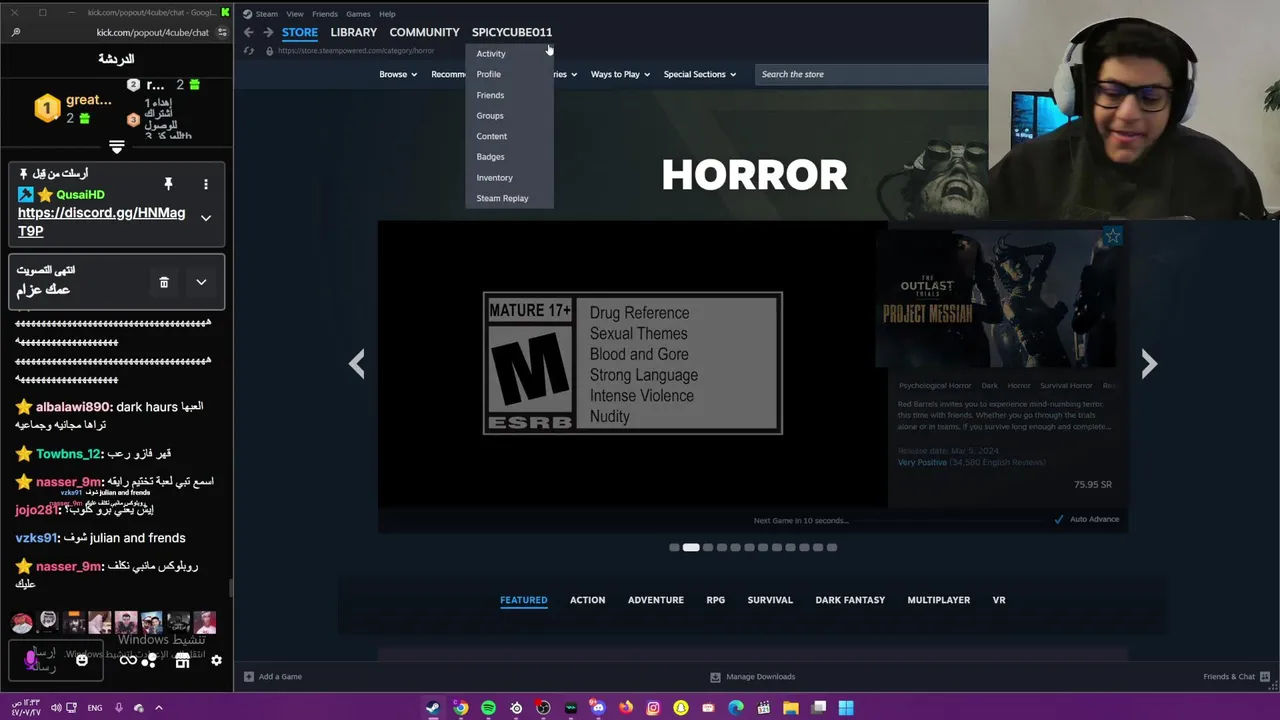Open Snapchat from the taskbar
The height and width of the screenshot is (720, 1280).
click(681, 707)
